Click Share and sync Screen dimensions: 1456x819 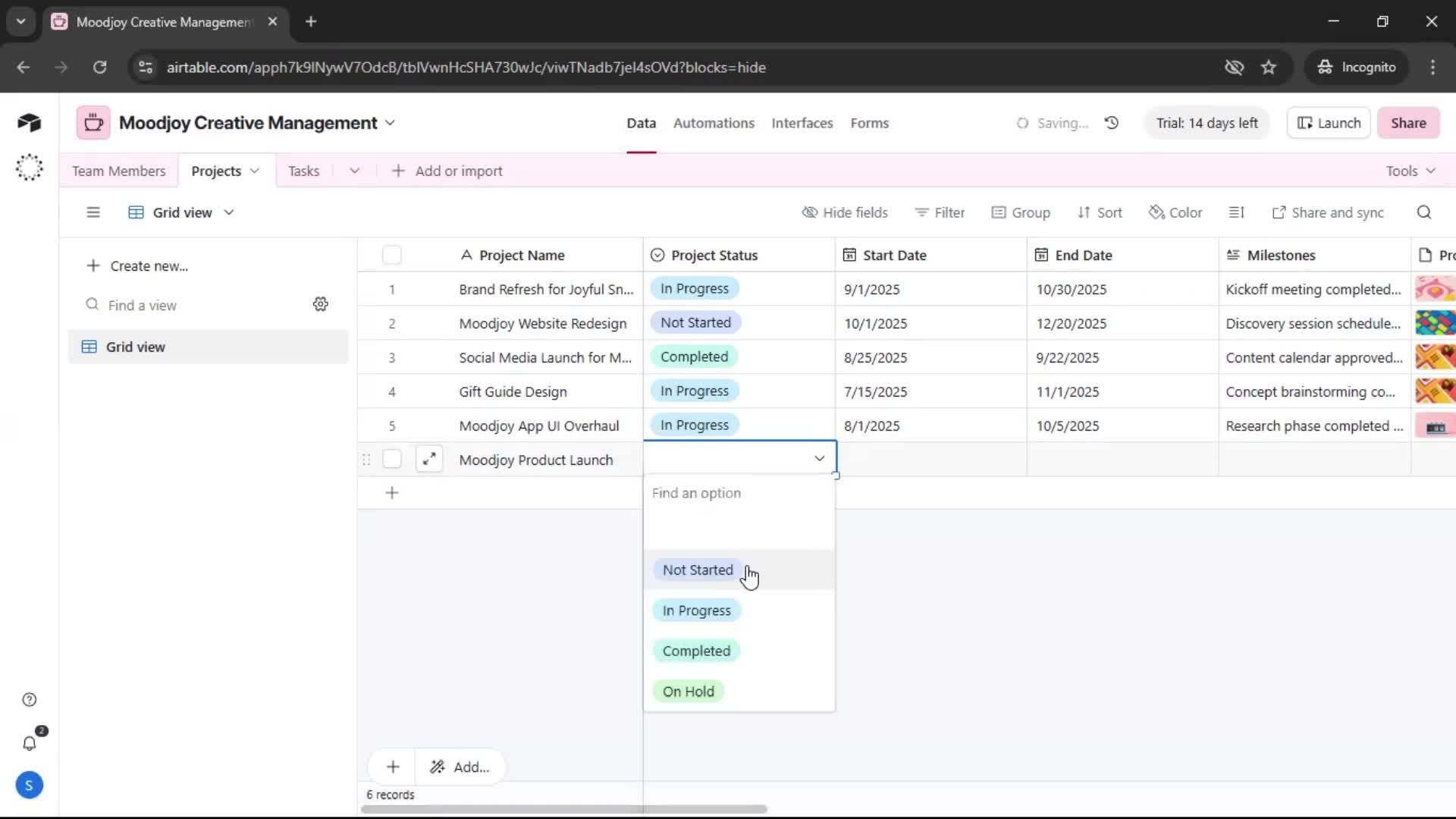coord(1328,212)
